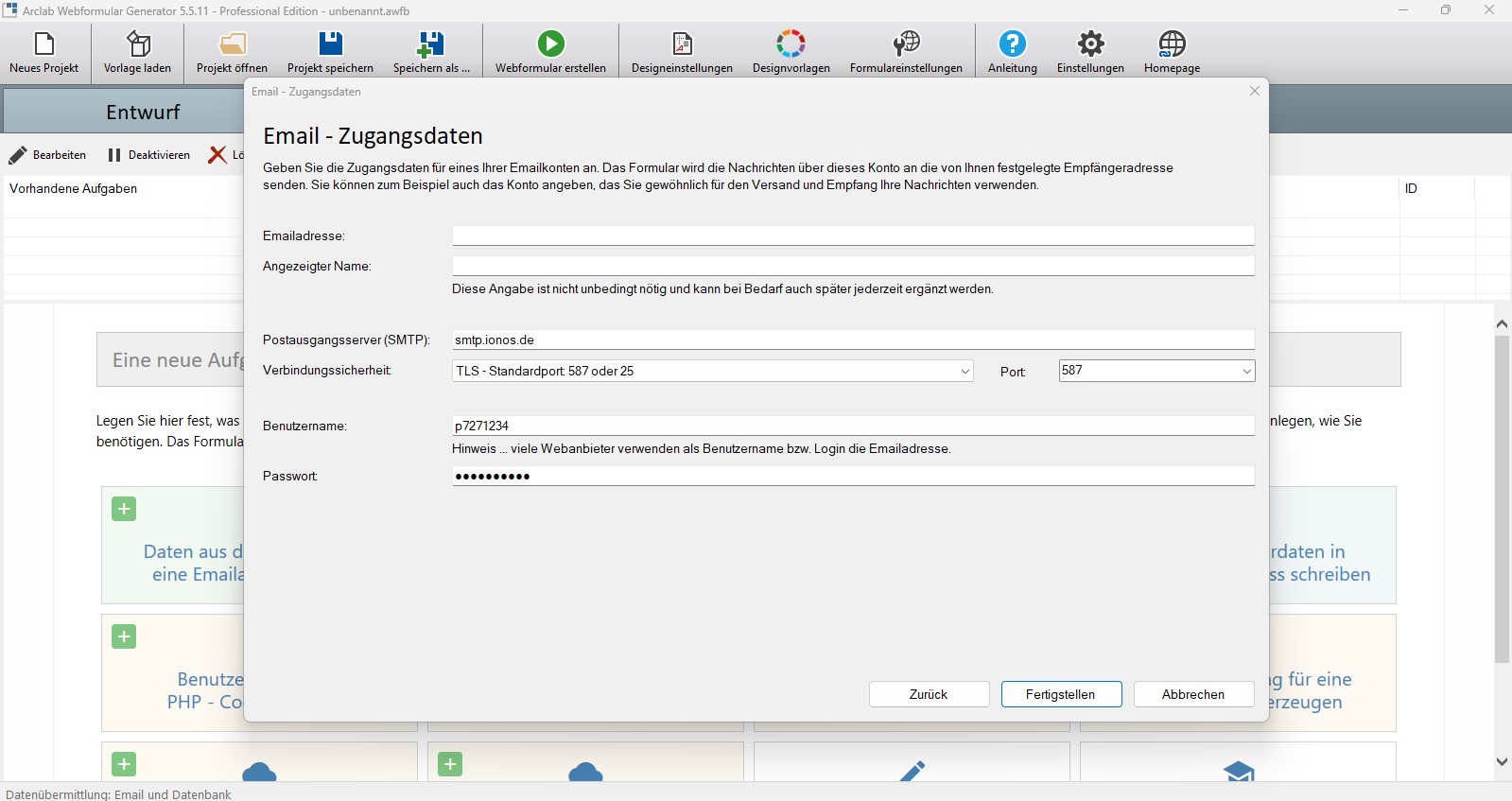Click into the Emailadresse input field

[852, 235]
